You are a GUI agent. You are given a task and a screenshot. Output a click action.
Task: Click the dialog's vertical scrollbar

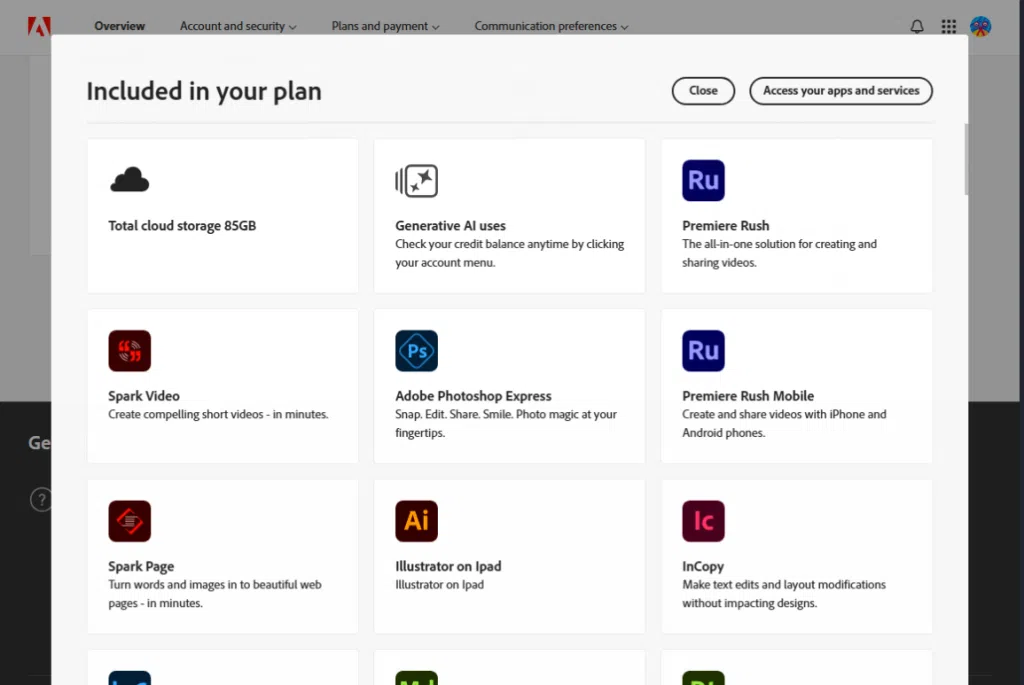point(965,160)
